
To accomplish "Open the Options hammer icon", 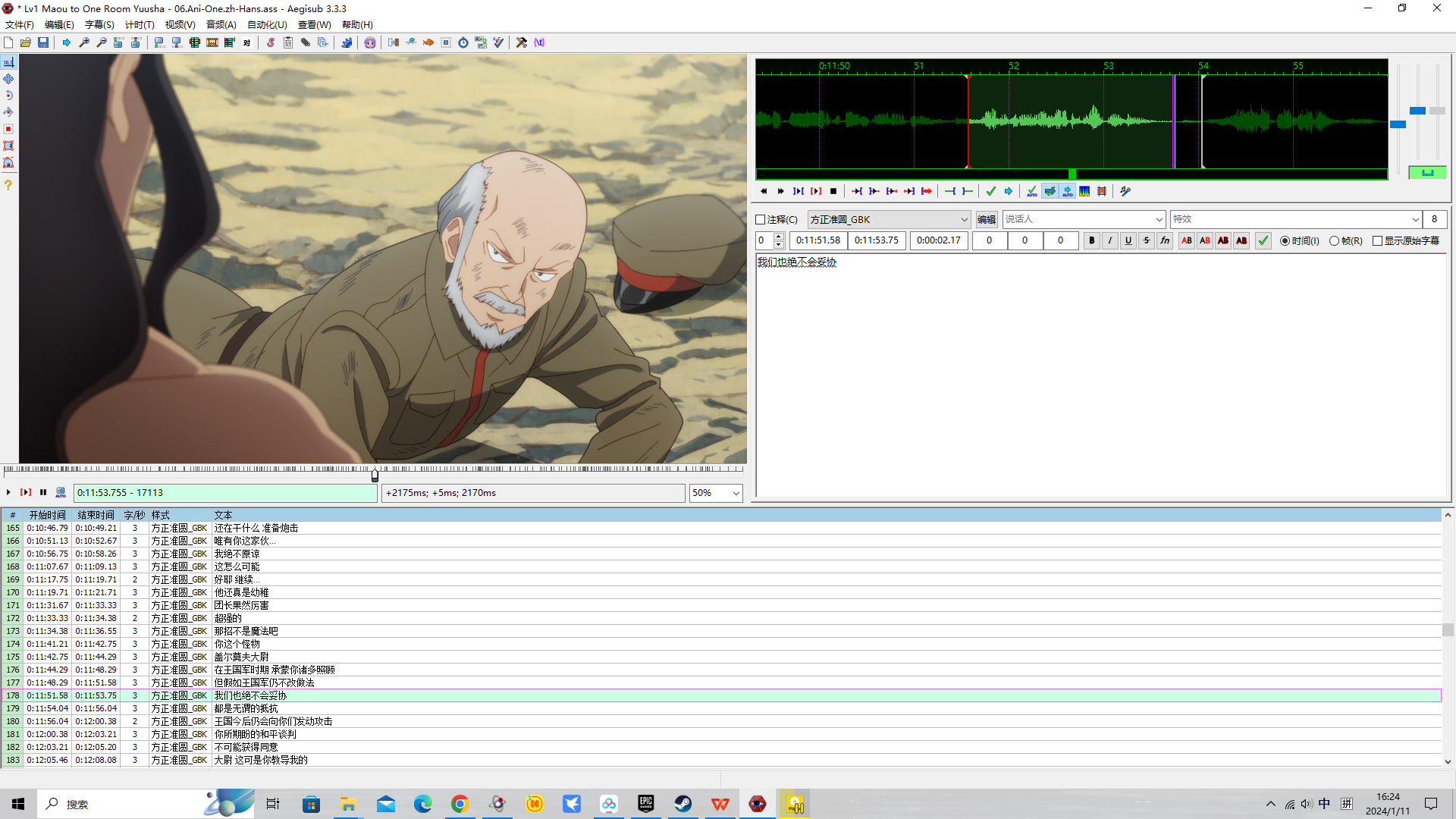I will pos(522,42).
